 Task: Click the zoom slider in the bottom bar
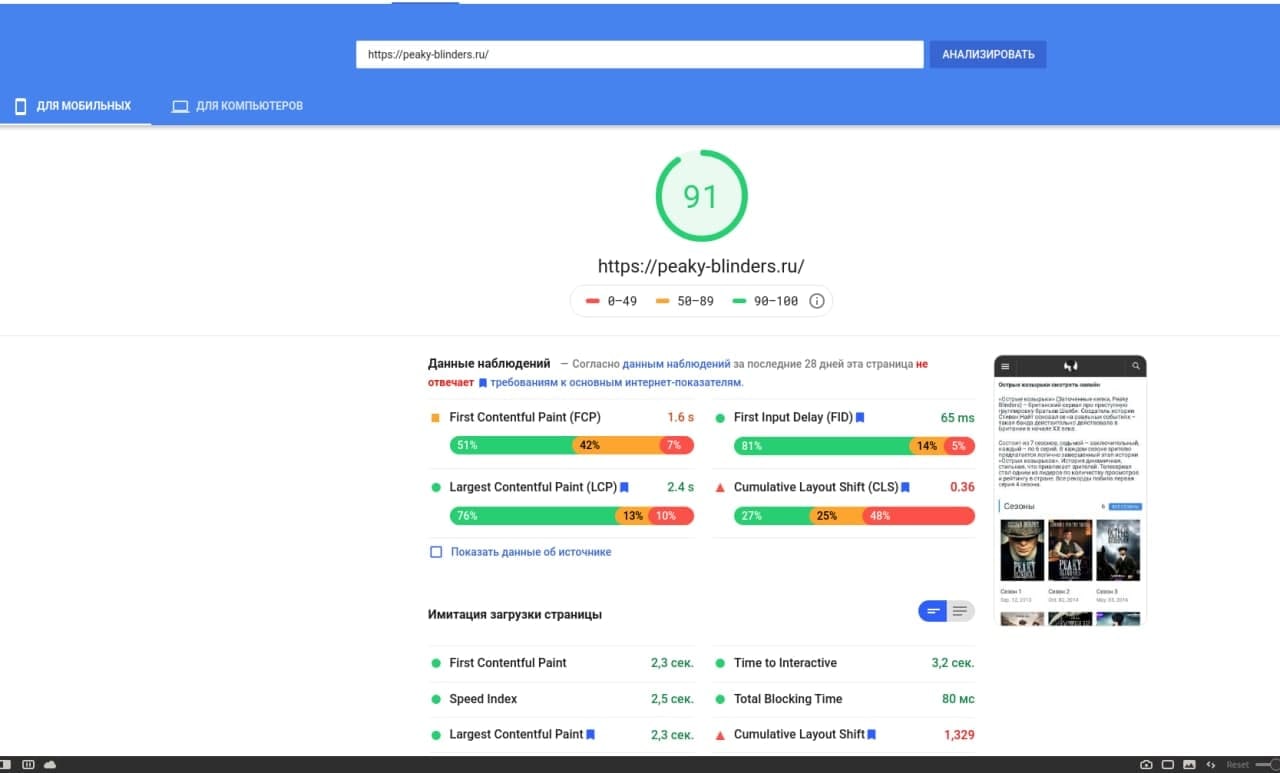(1267, 765)
